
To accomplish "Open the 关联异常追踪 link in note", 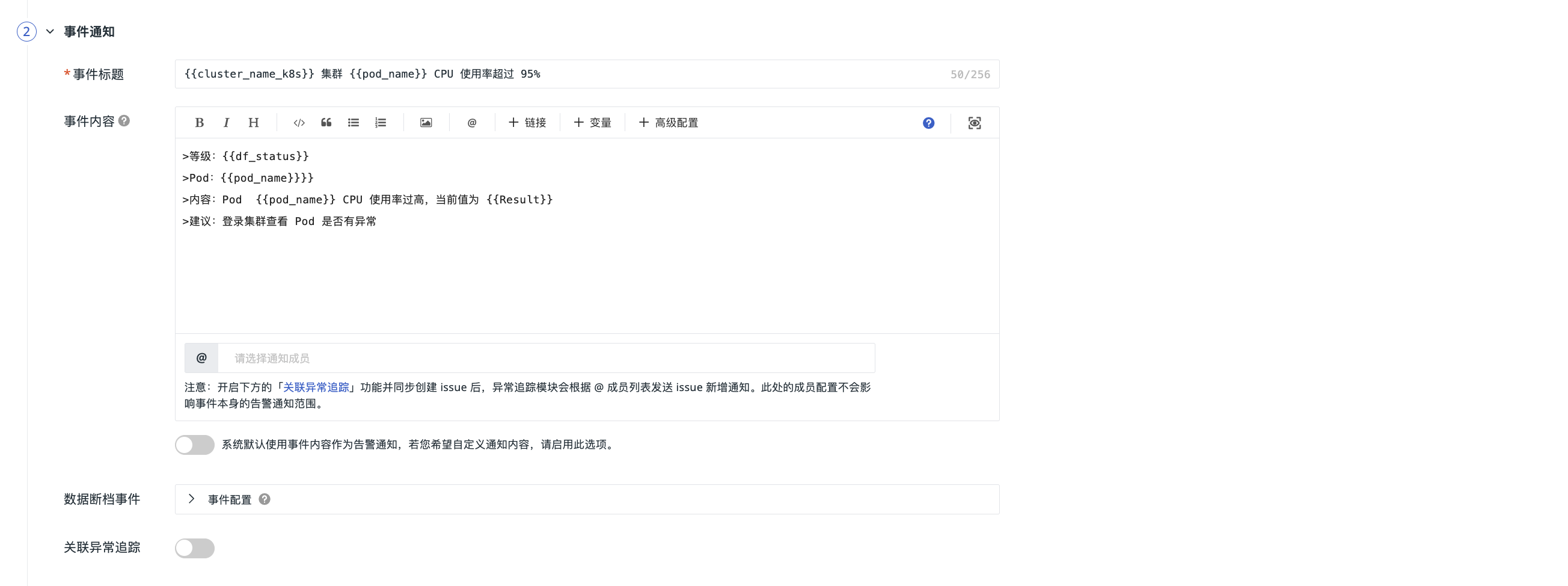I will (316, 387).
